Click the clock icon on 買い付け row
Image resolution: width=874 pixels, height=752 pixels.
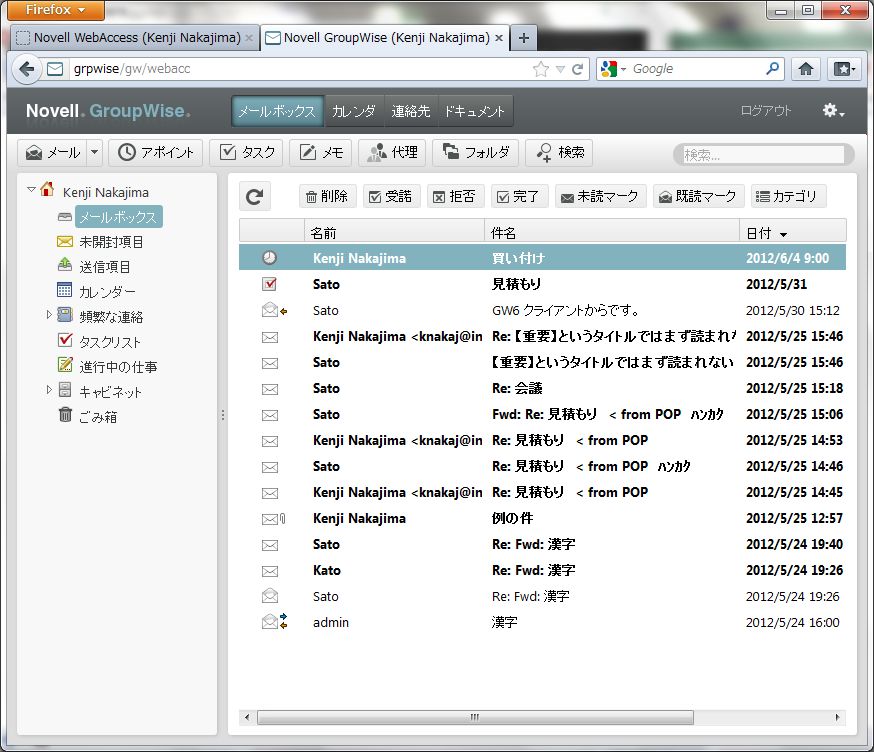[270, 258]
